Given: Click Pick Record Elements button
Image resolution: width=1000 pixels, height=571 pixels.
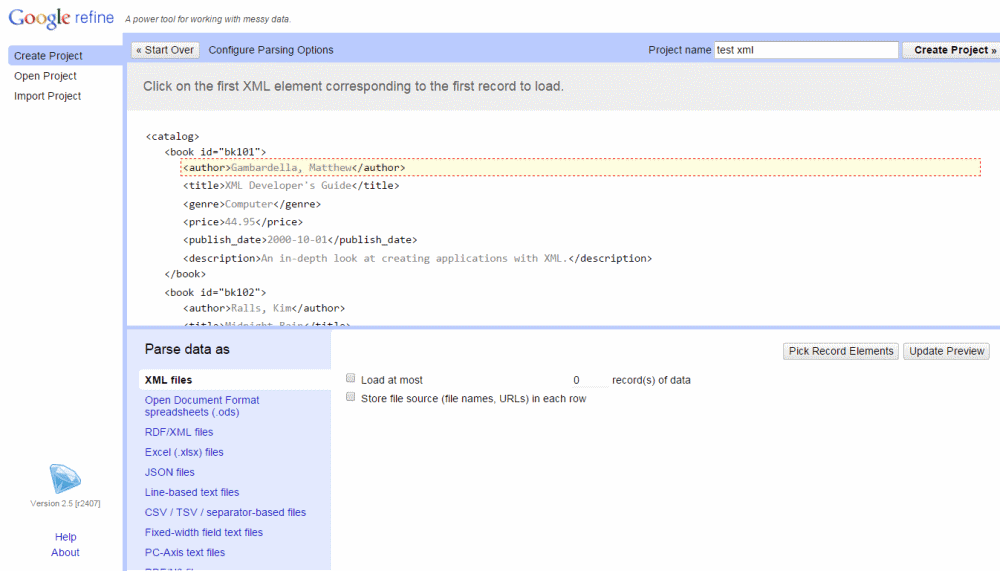Looking at the screenshot, I should coord(841,351).
